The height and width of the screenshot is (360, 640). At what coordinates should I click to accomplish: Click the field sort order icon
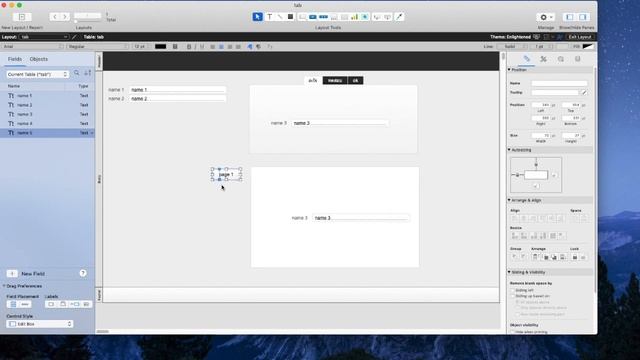tap(87, 73)
